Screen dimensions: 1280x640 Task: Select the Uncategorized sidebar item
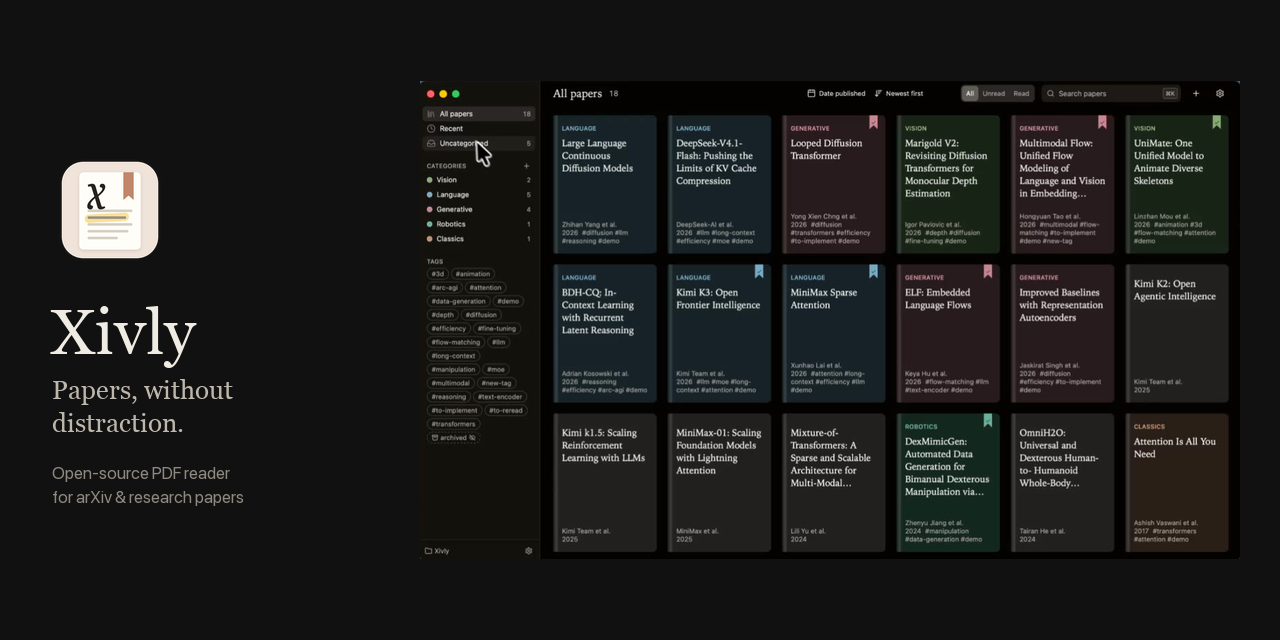[x=479, y=143]
